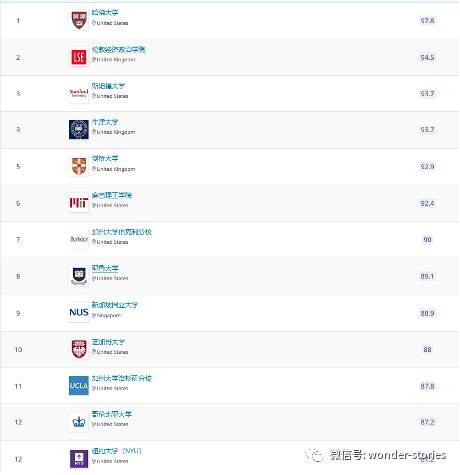Follow the 麻省理工学院 name link
This screenshot has height=475, width=460.
click(x=112, y=195)
